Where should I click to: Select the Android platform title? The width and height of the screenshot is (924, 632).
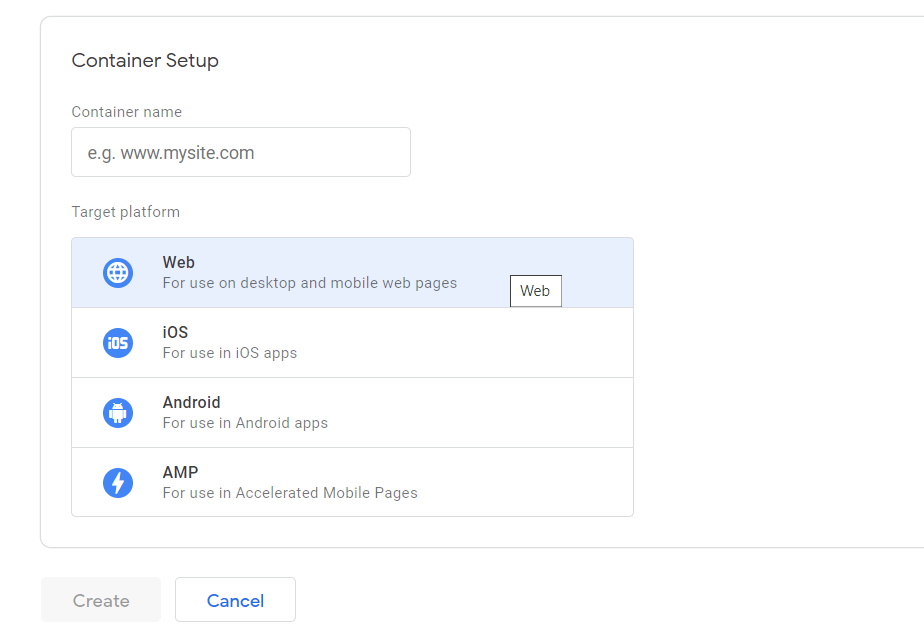[x=191, y=403]
